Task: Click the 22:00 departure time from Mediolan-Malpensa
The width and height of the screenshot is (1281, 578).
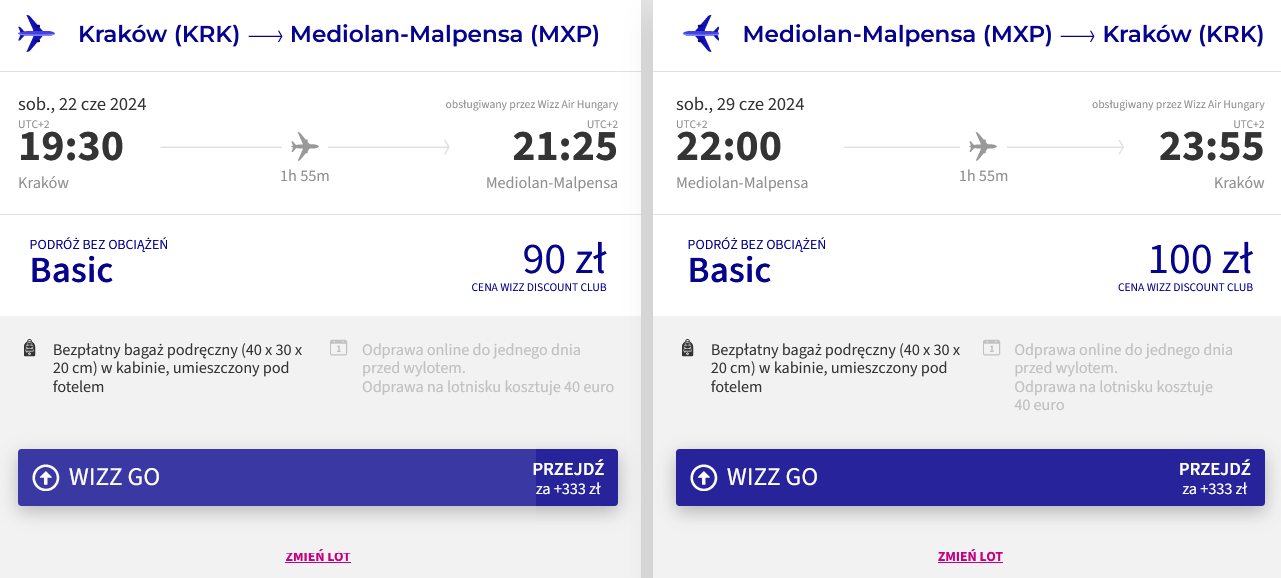Action: (729, 147)
